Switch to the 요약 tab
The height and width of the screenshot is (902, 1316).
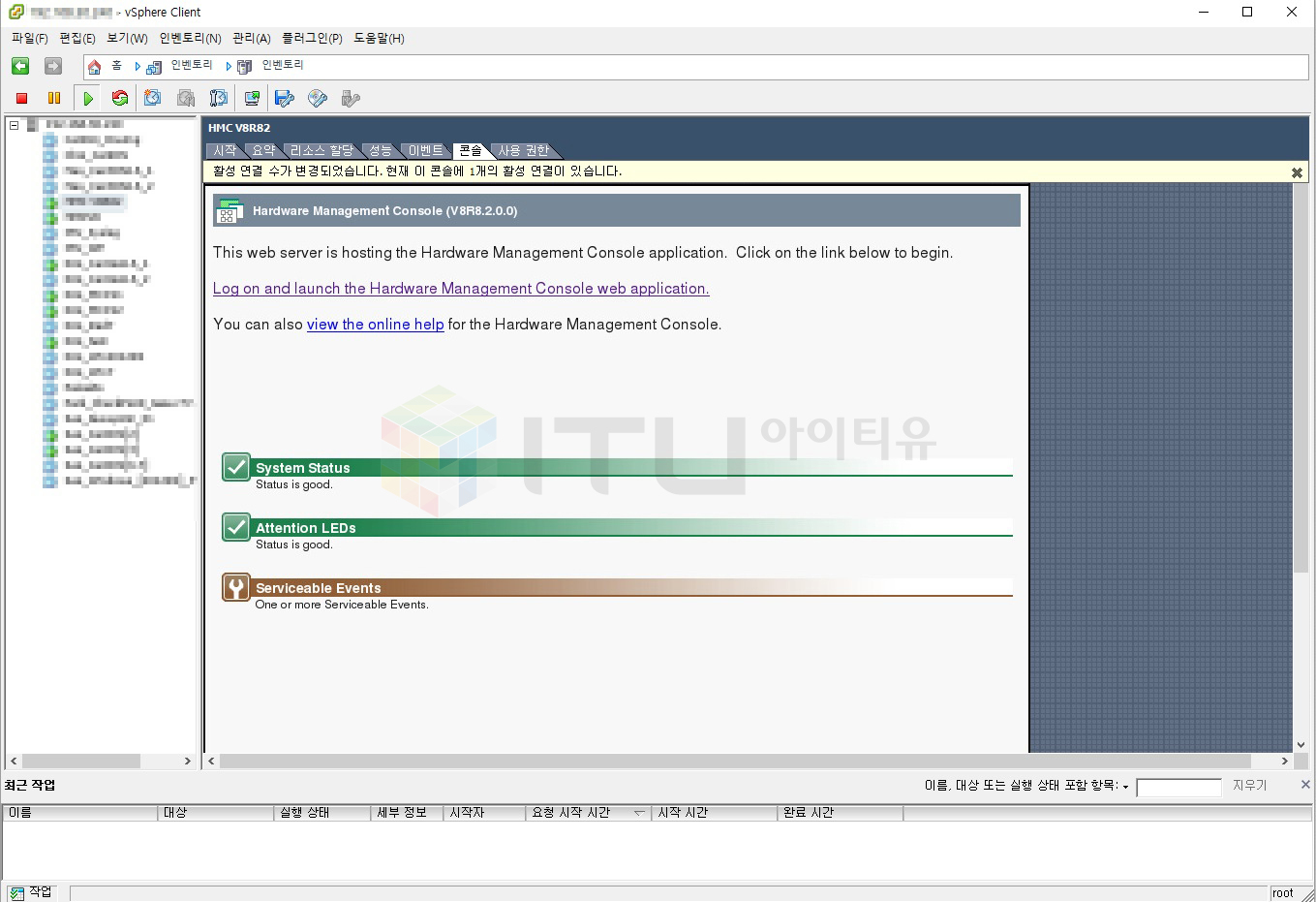click(x=262, y=151)
